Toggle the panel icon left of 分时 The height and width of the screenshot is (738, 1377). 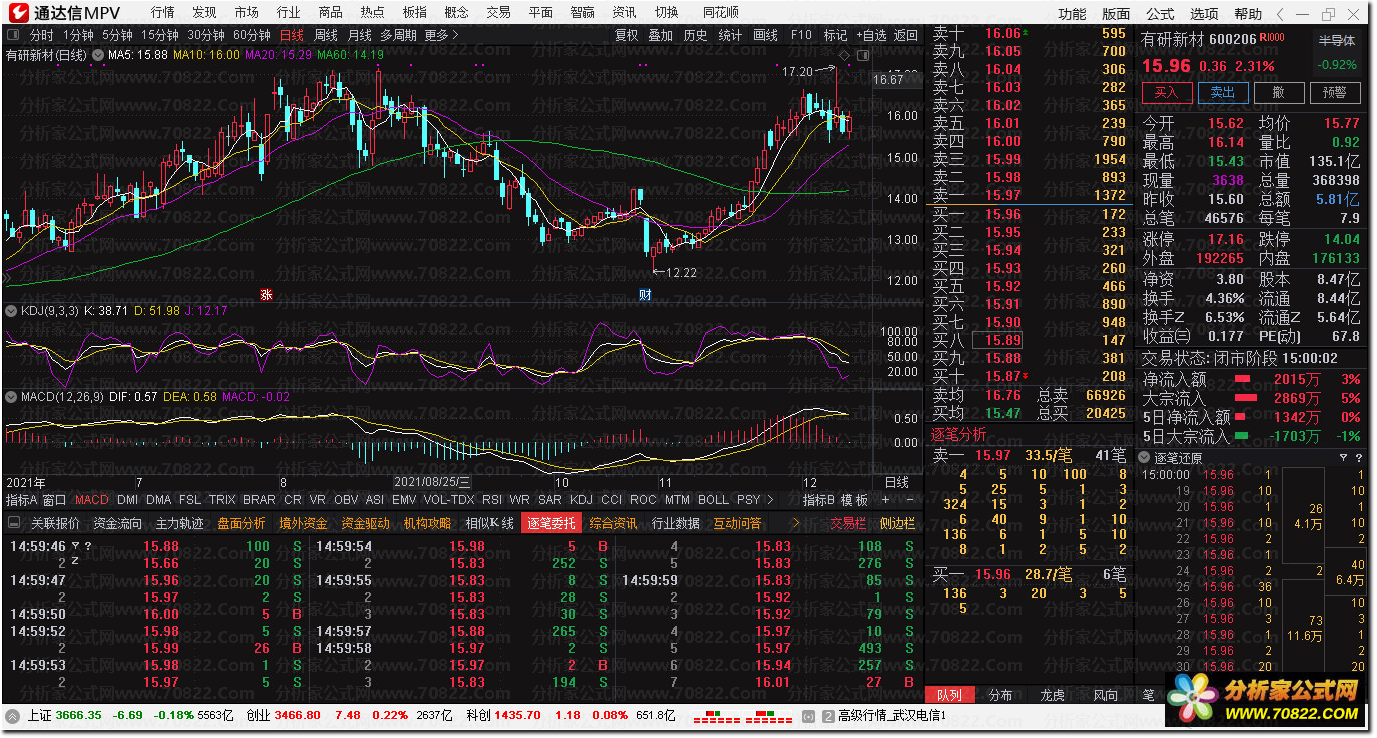click(x=13, y=35)
